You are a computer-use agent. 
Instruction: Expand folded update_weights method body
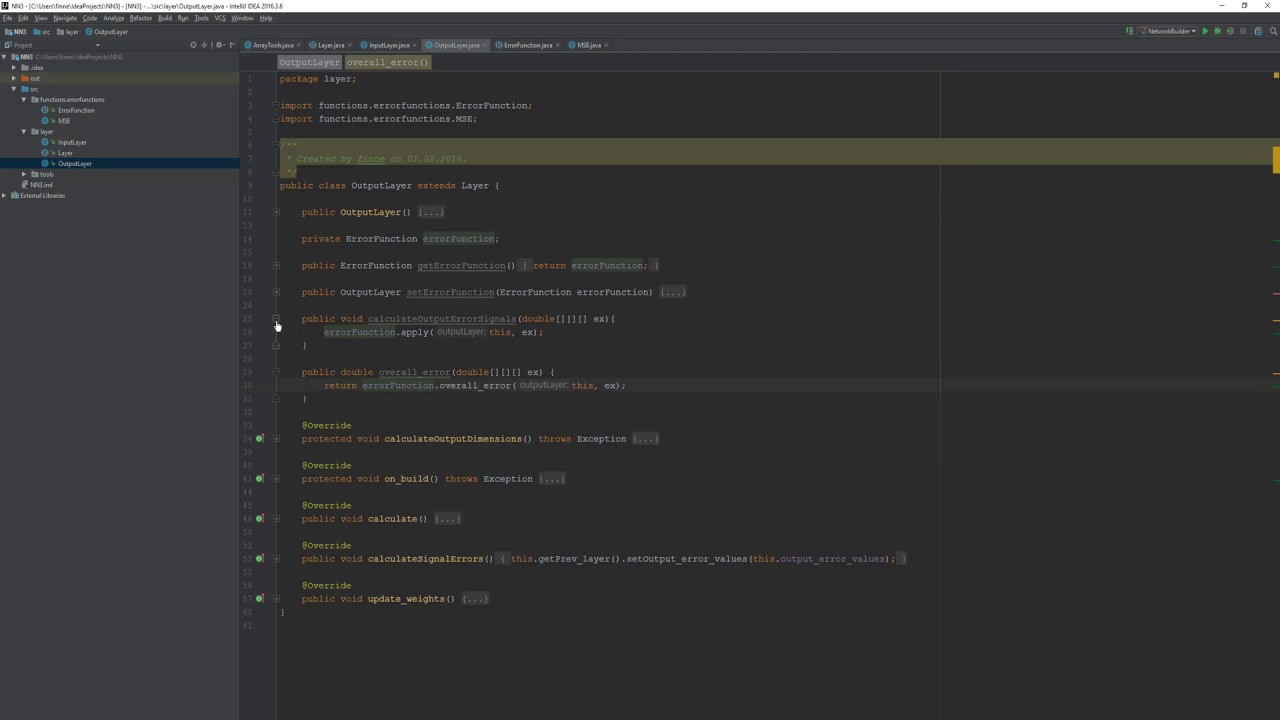point(475,599)
